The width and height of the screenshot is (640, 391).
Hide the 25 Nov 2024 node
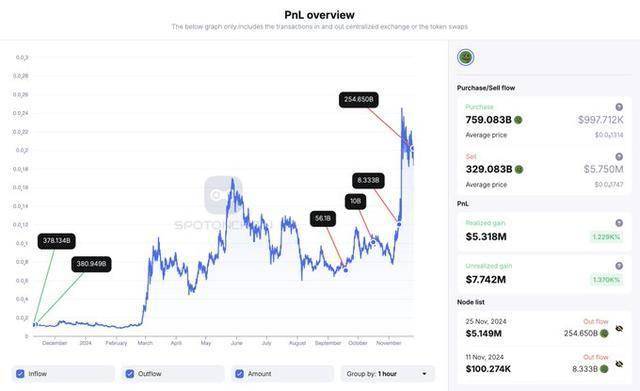(619, 329)
